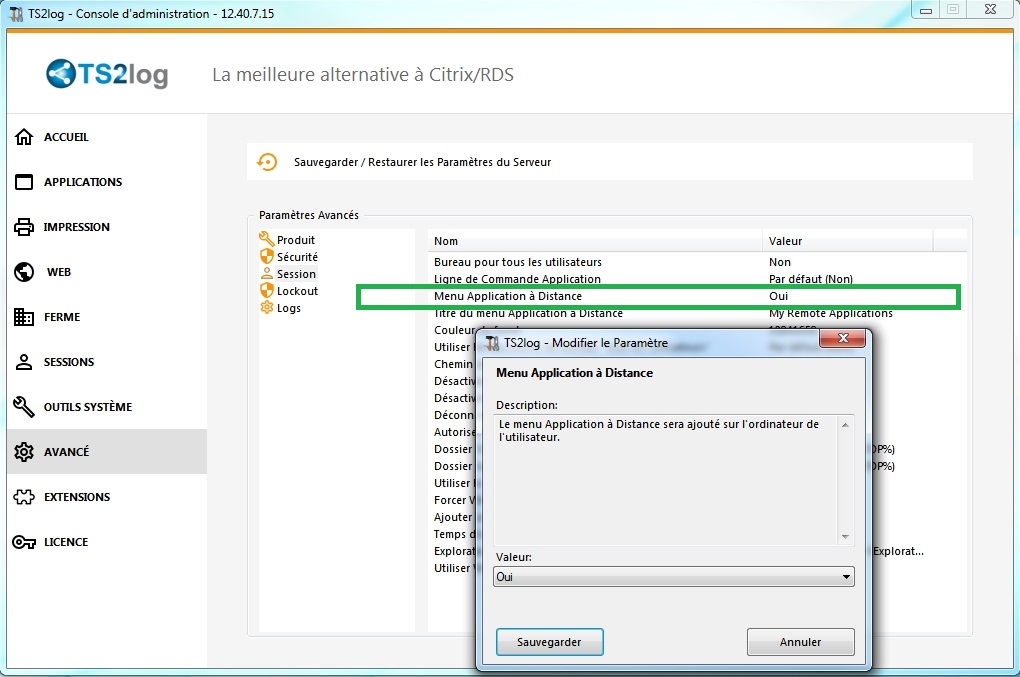This screenshot has height=677, width=1020.
Task: Click the TS2log globe logo
Action: click(x=60, y=73)
